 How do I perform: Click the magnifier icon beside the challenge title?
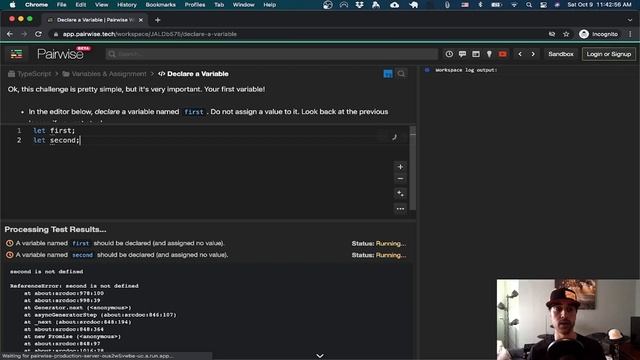pos(402,73)
